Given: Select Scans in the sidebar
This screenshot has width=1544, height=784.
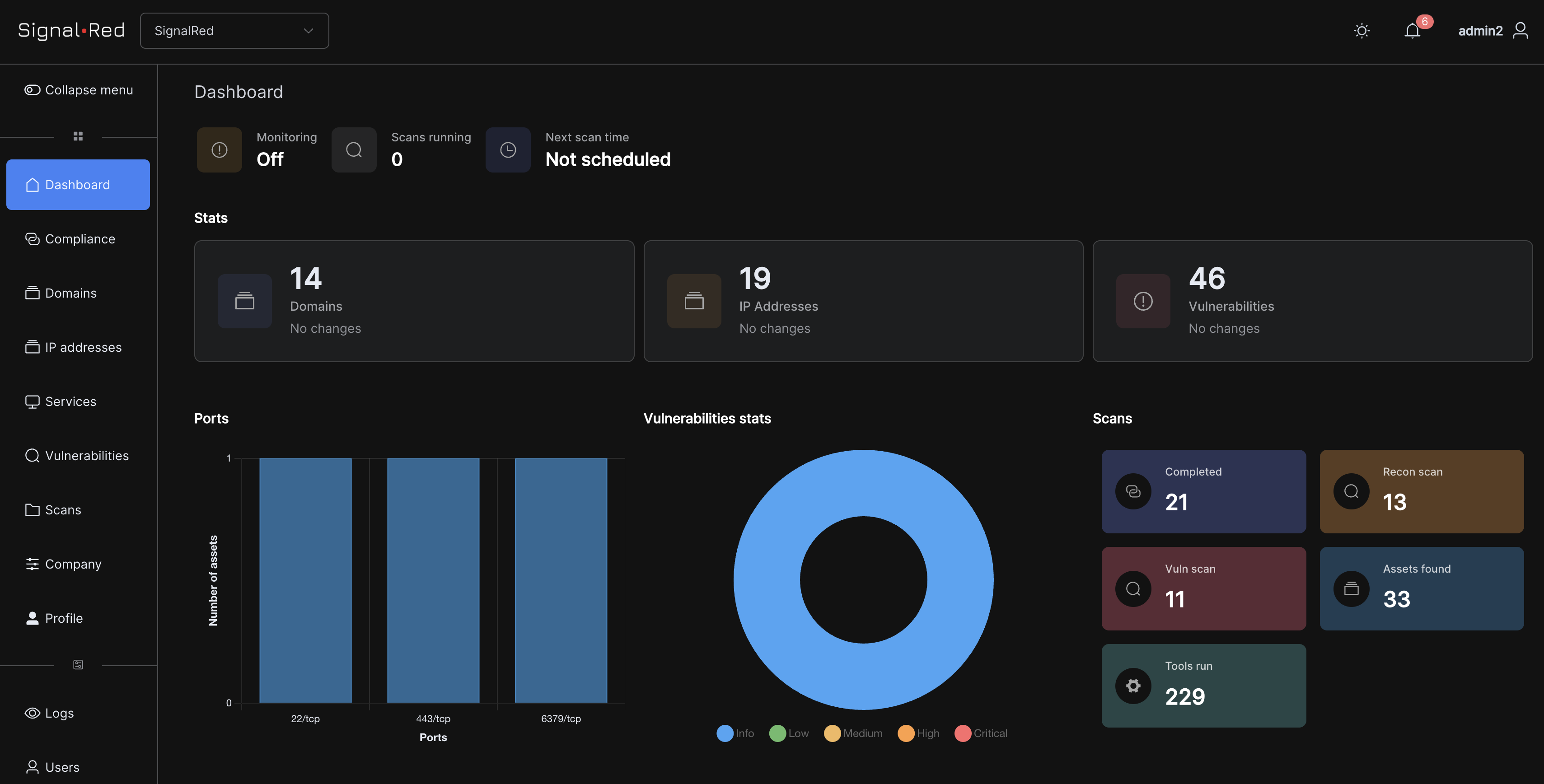Looking at the screenshot, I should click(63, 509).
